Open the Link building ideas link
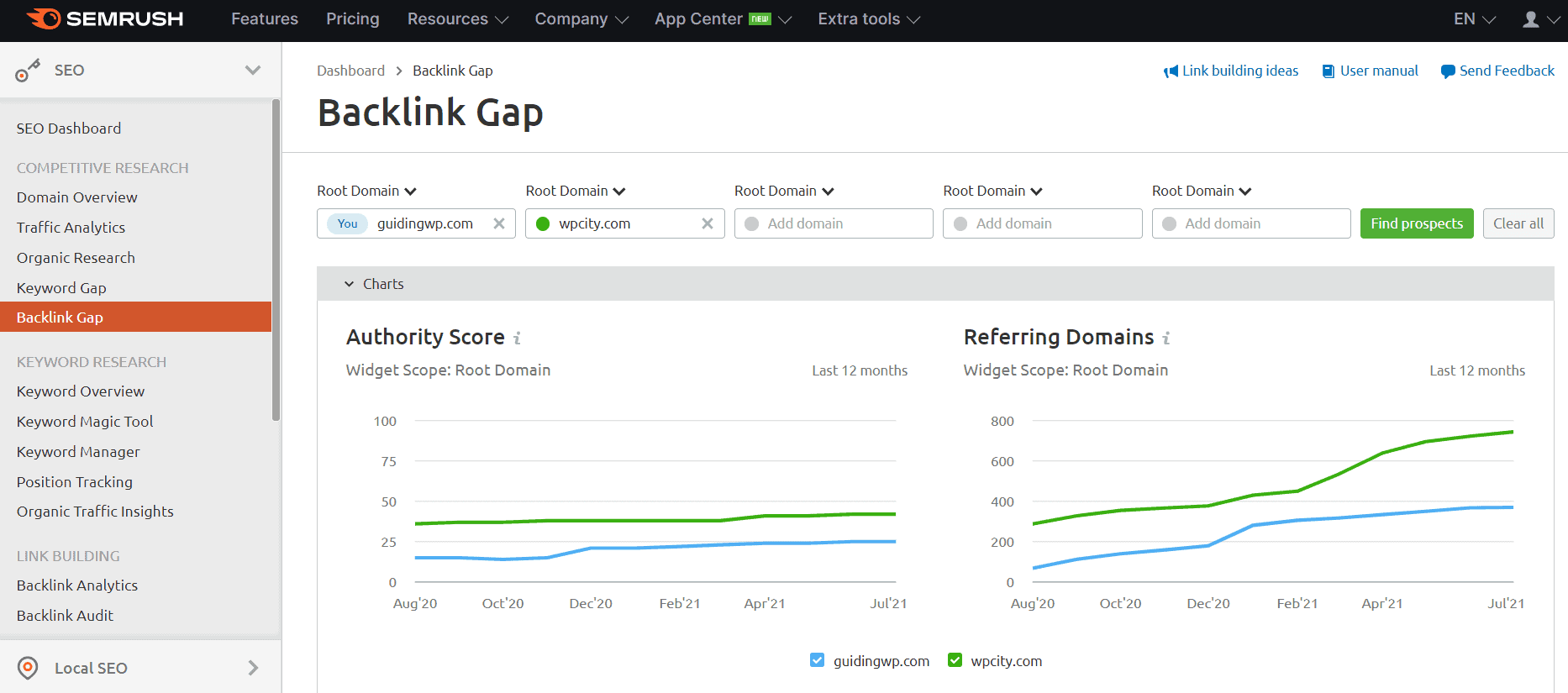 coord(1231,71)
